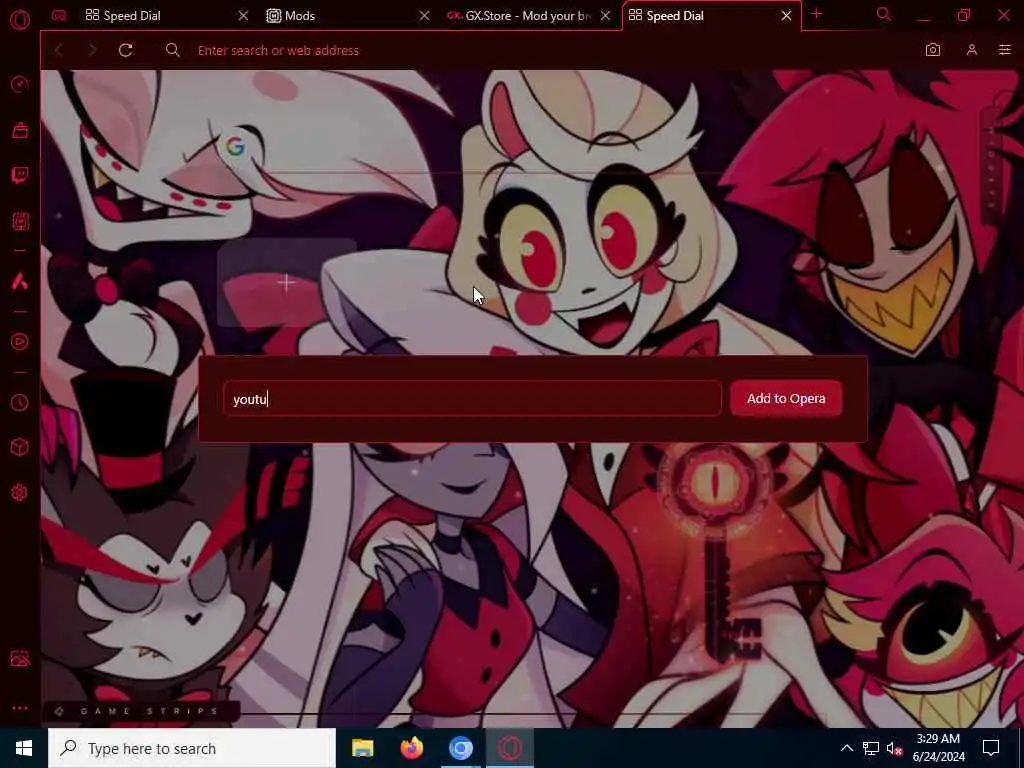Open the search tabs magnifier icon
This screenshot has height=768, width=1024.
tap(884, 14)
